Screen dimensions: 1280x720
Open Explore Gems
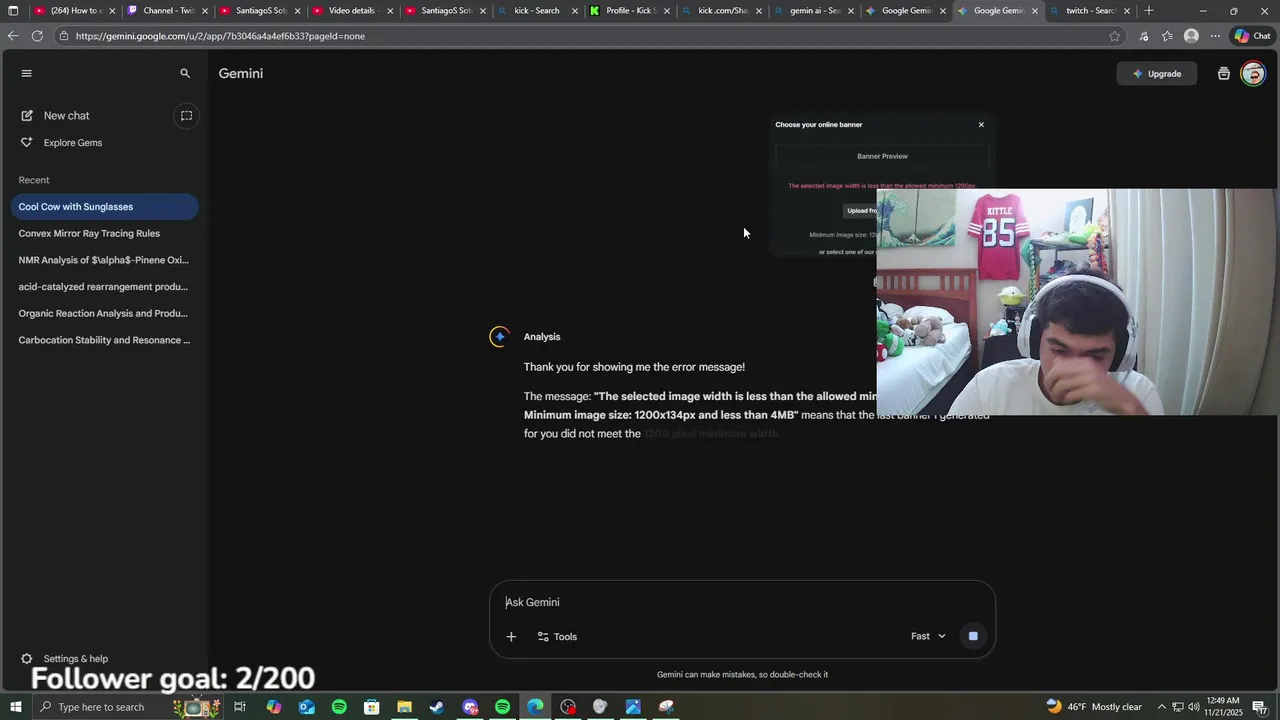(x=73, y=143)
